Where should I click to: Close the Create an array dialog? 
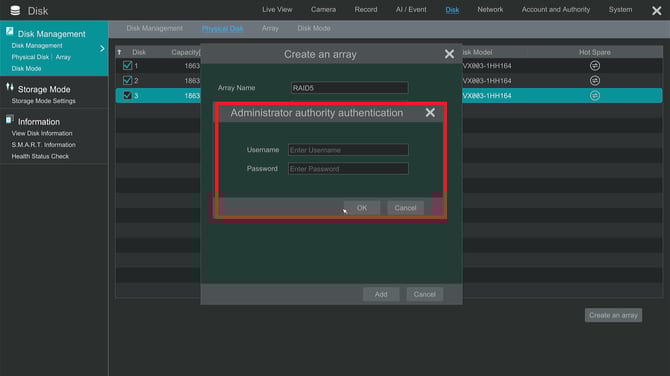click(449, 54)
